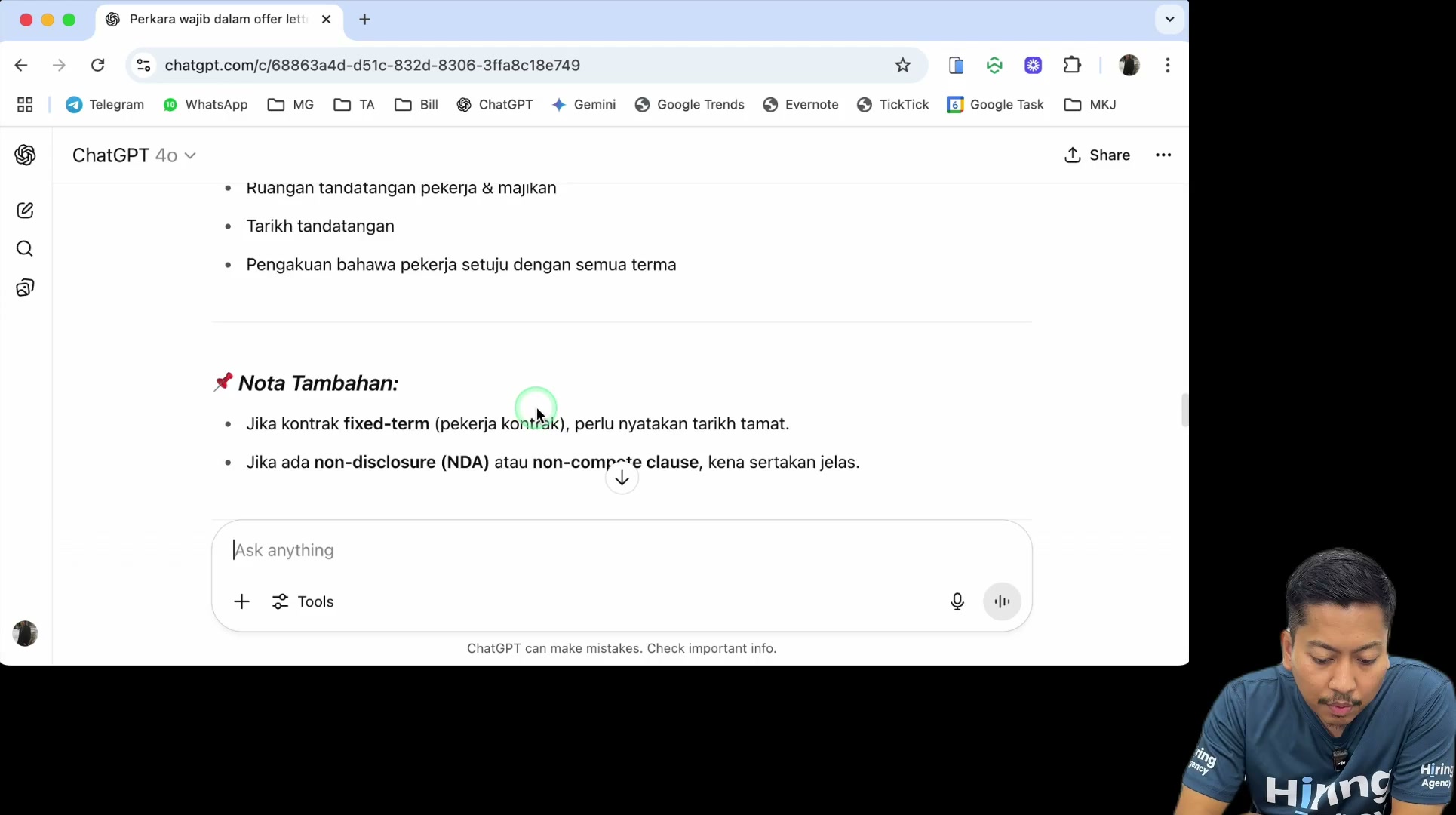This screenshot has width=1456, height=815.
Task: Open ChatGPT home logo in sidebar
Action: coord(25,155)
